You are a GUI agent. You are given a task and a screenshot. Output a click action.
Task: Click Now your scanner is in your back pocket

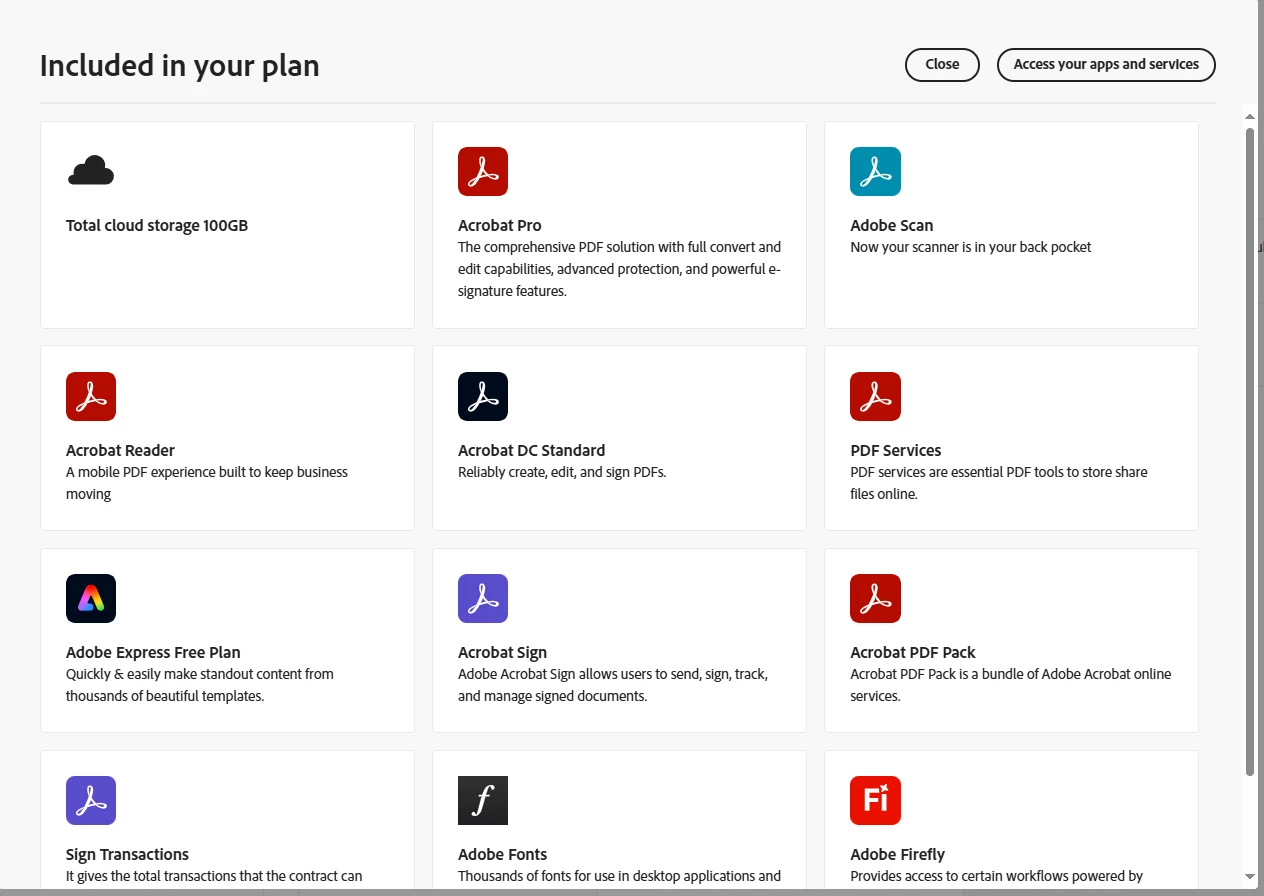[971, 247]
